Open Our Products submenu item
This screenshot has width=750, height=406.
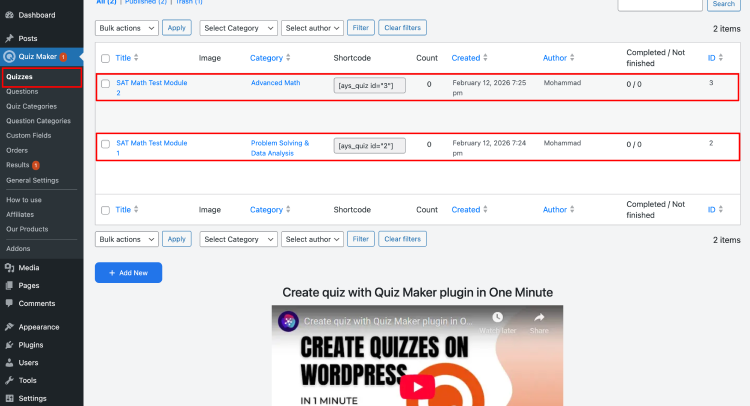click(x=27, y=229)
